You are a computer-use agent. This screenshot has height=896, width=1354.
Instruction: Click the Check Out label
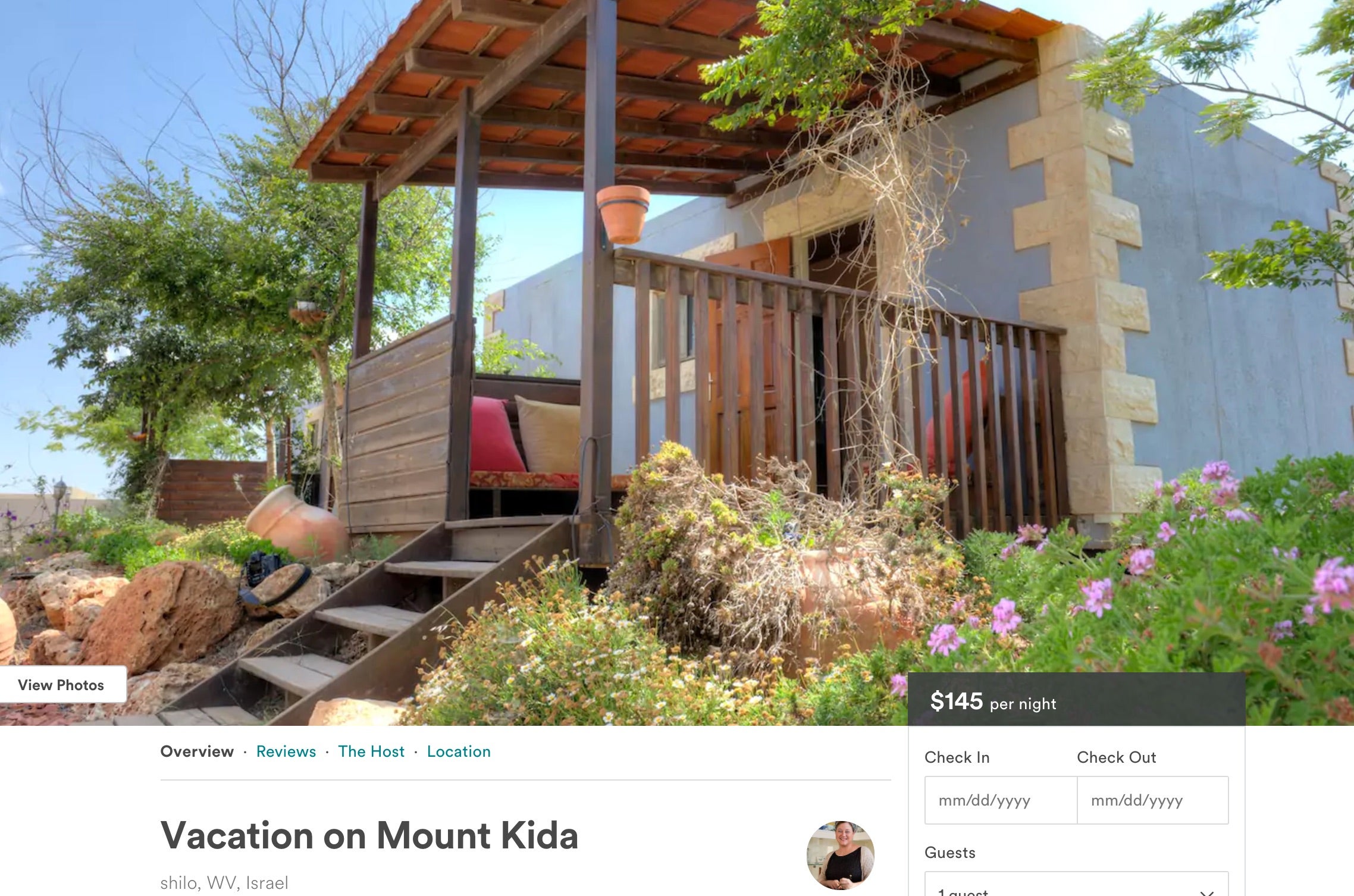[x=1116, y=757]
